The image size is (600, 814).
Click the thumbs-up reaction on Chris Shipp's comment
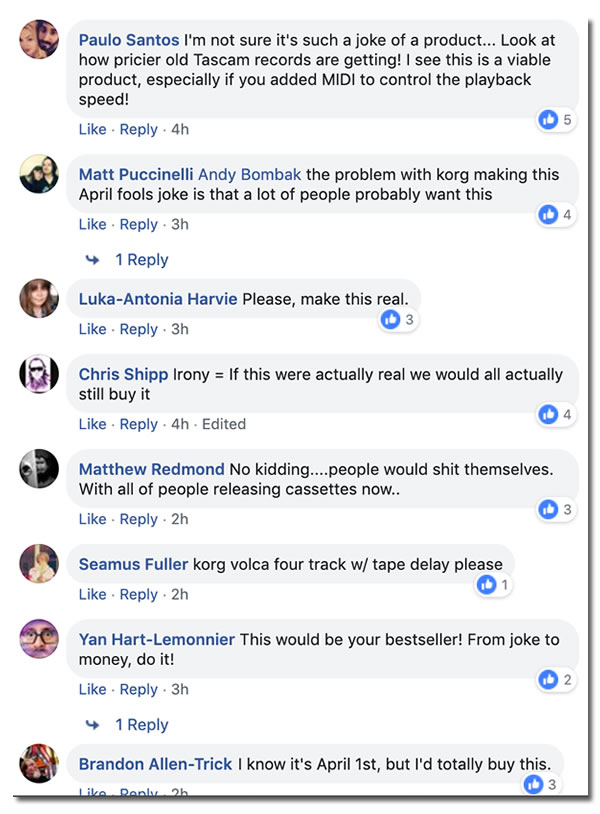[x=548, y=414]
